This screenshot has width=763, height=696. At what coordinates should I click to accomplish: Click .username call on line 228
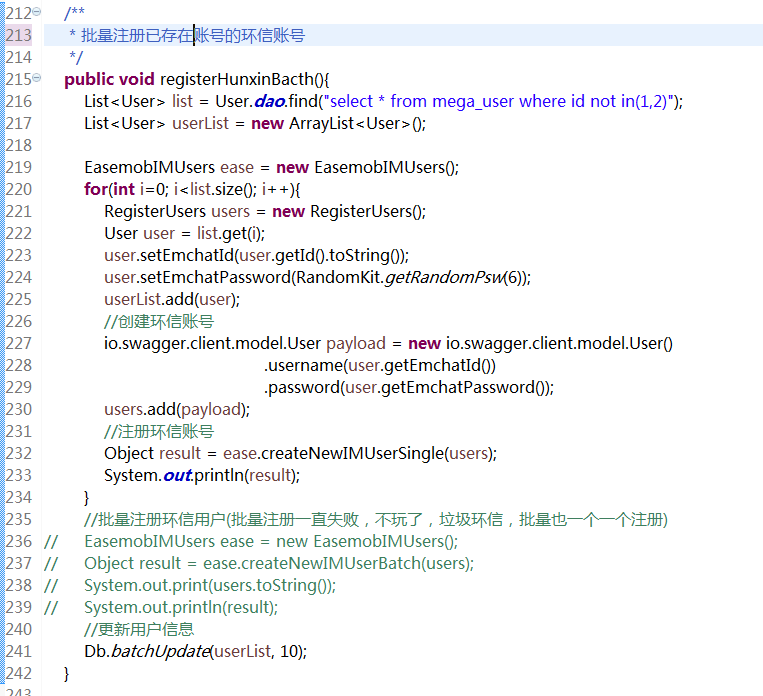pos(304,366)
